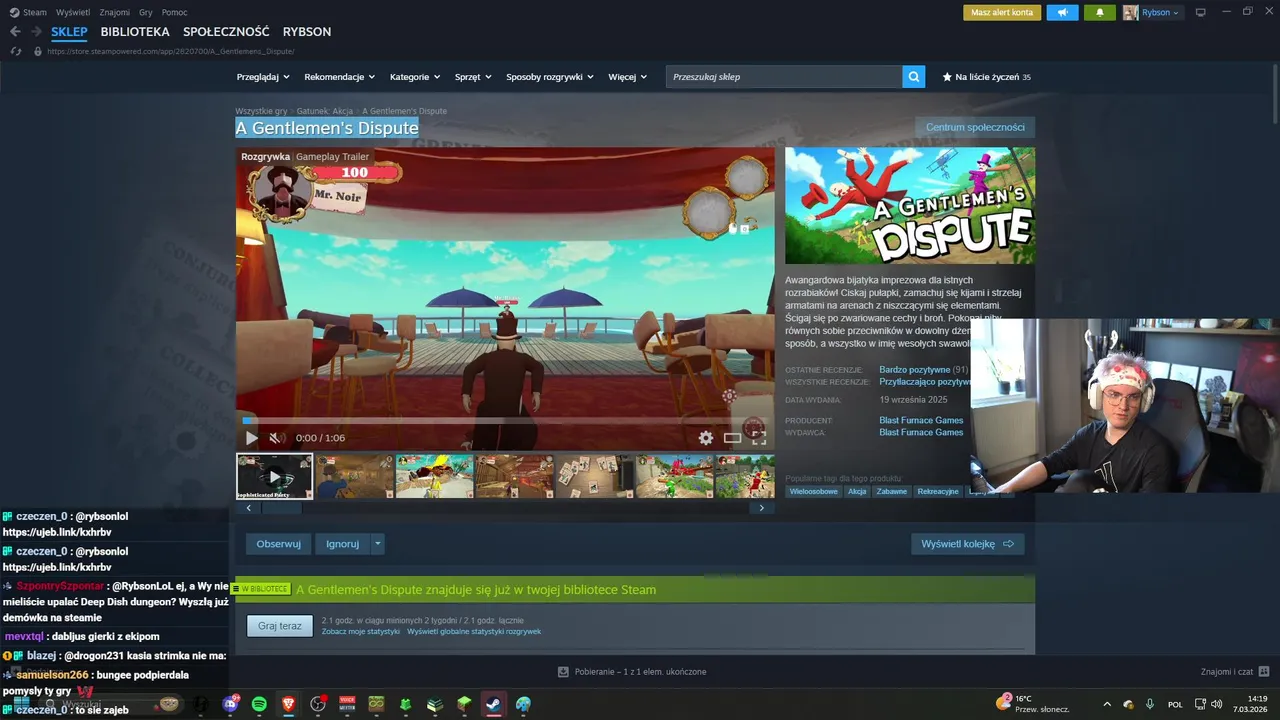Open Wyświetl globalne statystyki rozgrywek link

coord(474,632)
